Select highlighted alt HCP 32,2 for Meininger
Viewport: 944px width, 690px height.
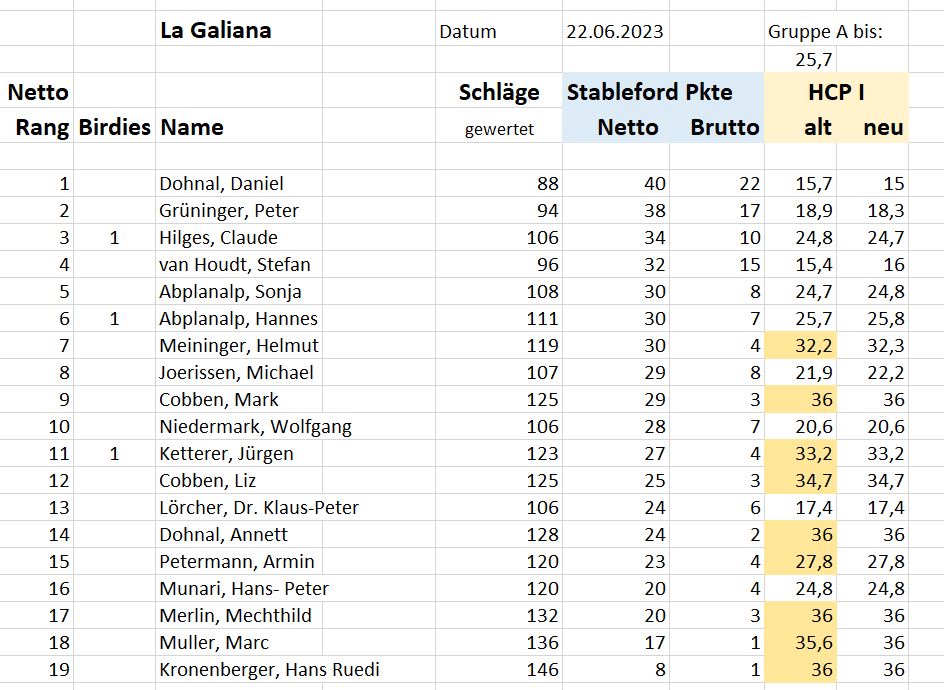[x=800, y=346]
